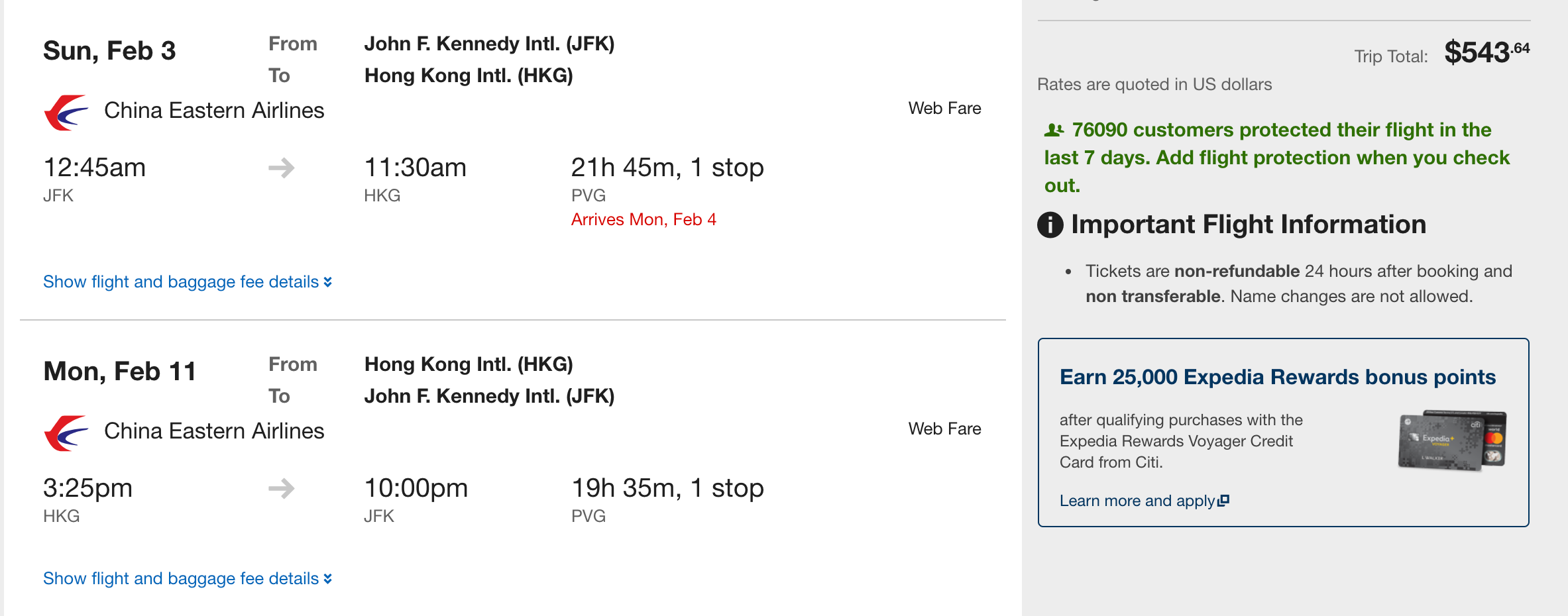1568x616 pixels.
Task: Open the Learn more and apply link
Action: point(1137,501)
